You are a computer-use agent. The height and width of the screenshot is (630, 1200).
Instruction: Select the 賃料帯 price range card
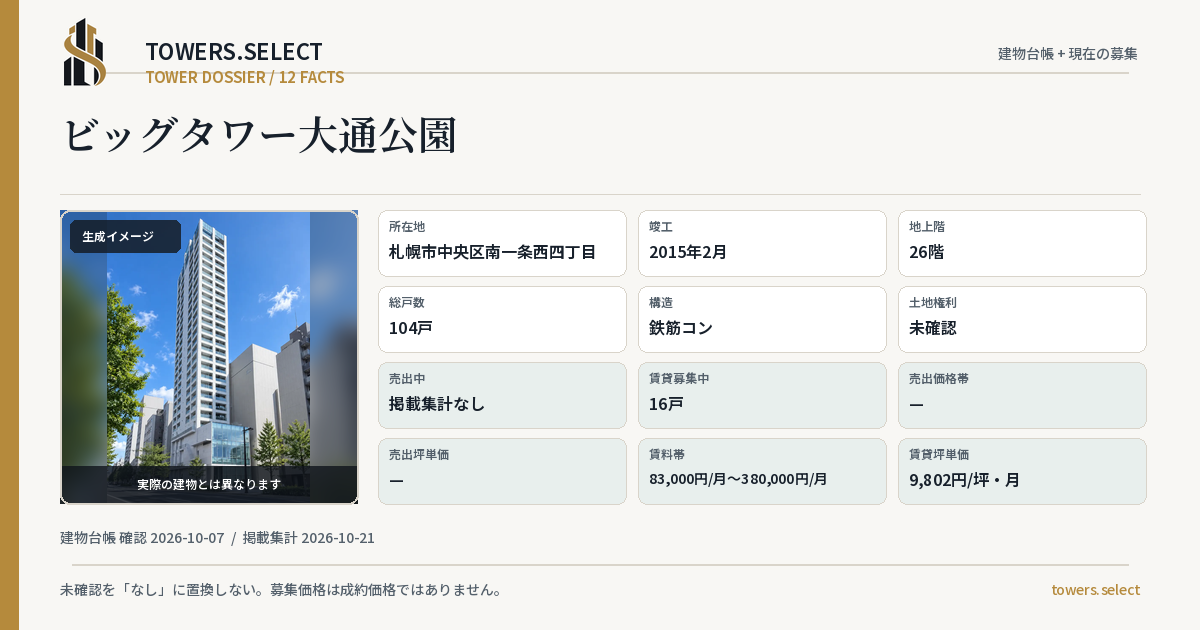click(x=762, y=471)
